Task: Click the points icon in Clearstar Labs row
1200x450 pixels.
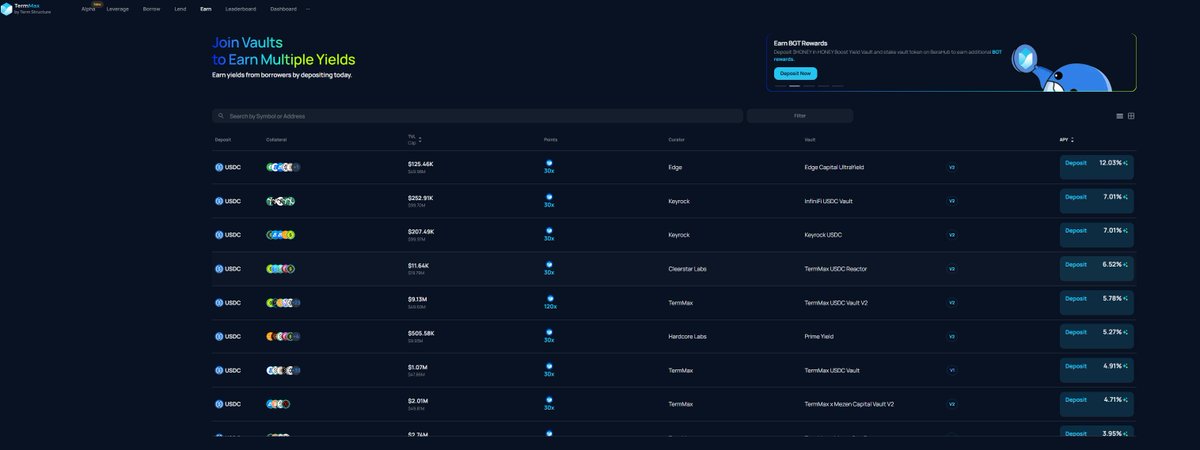Action: pyautogui.click(x=549, y=265)
